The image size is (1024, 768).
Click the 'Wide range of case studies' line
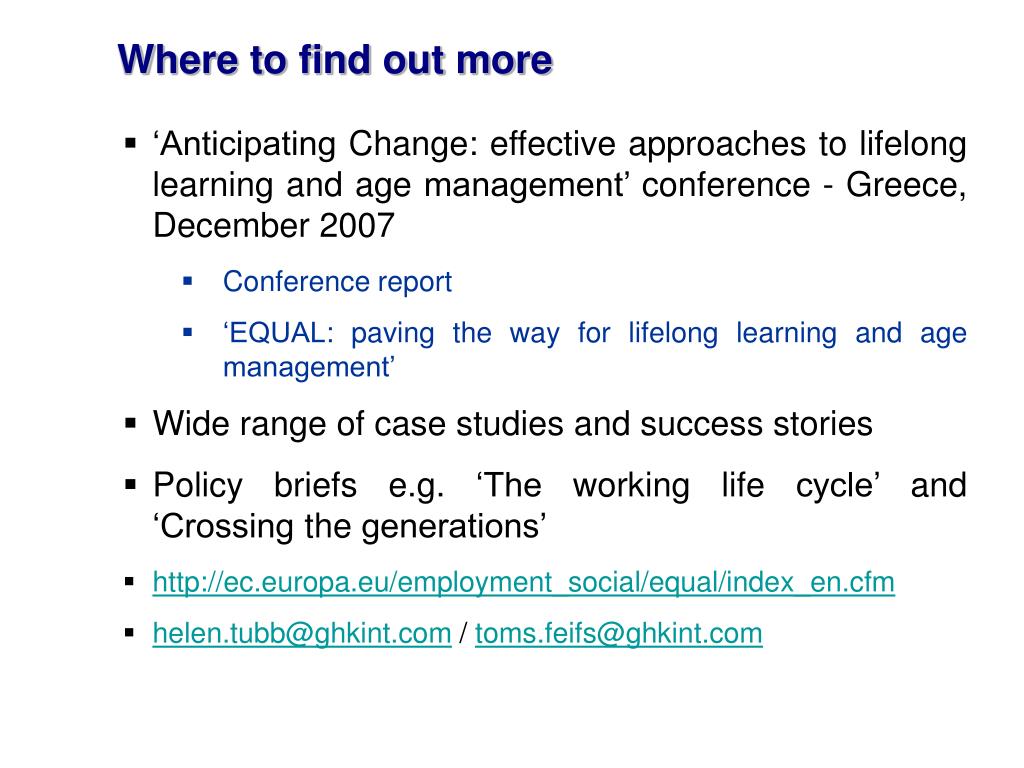pyautogui.click(x=513, y=424)
